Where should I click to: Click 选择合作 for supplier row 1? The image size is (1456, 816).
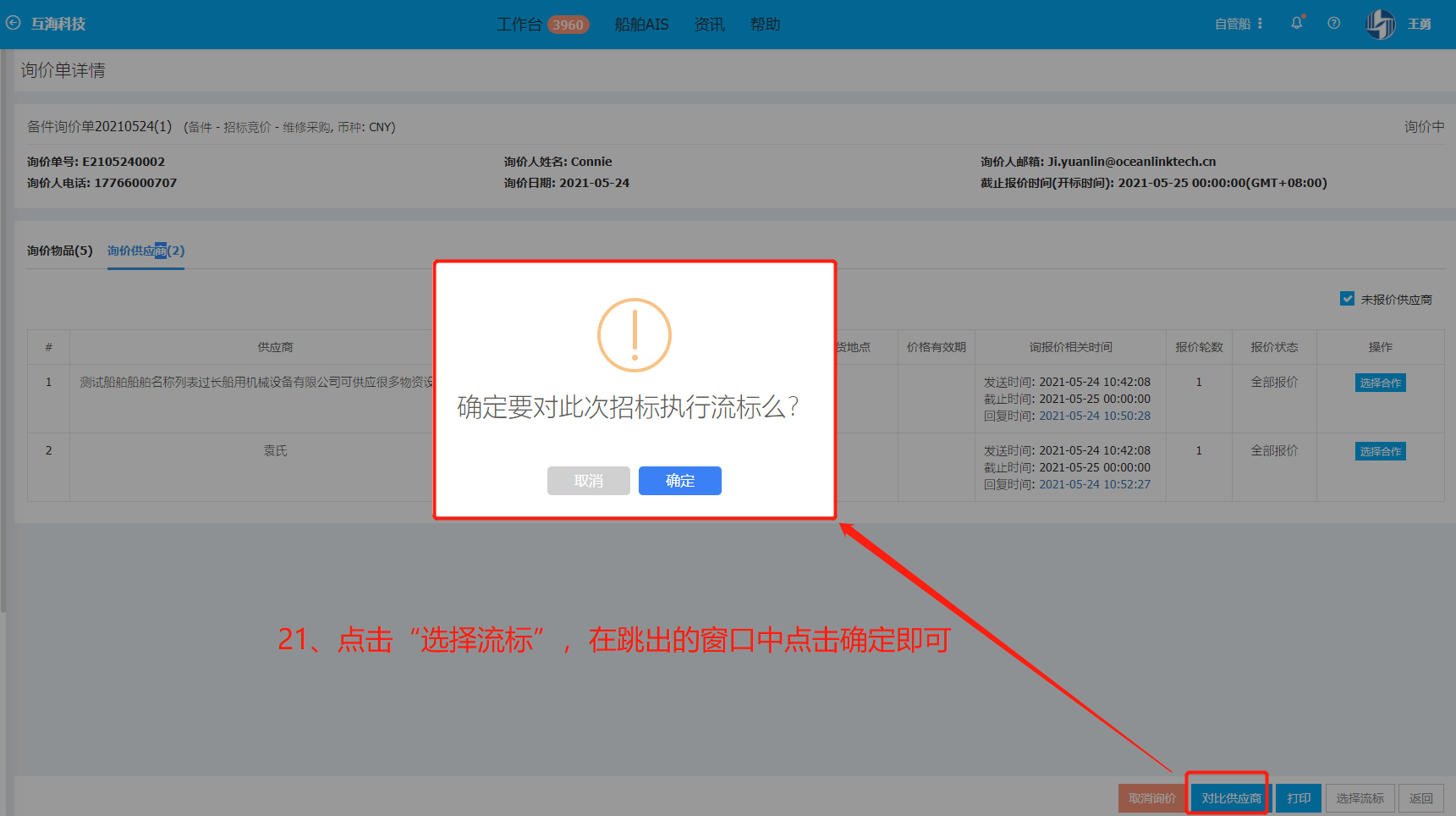point(1380,383)
